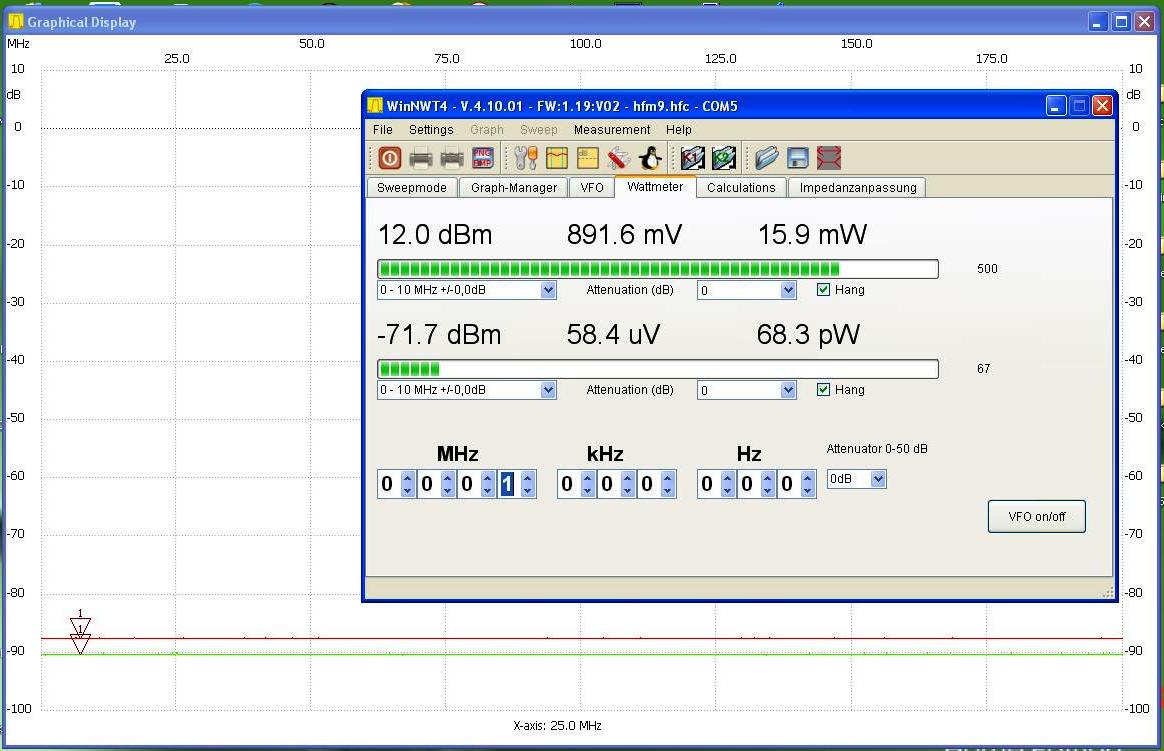Image resolution: width=1164 pixels, height=751 pixels.
Task: Click the PNG/BMP image export icon
Action: pos(483,158)
